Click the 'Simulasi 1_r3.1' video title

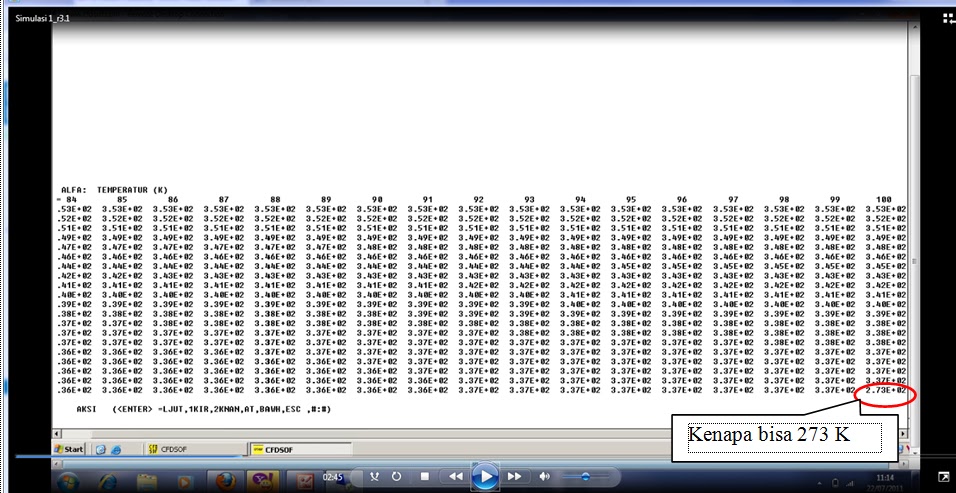[43, 18]
